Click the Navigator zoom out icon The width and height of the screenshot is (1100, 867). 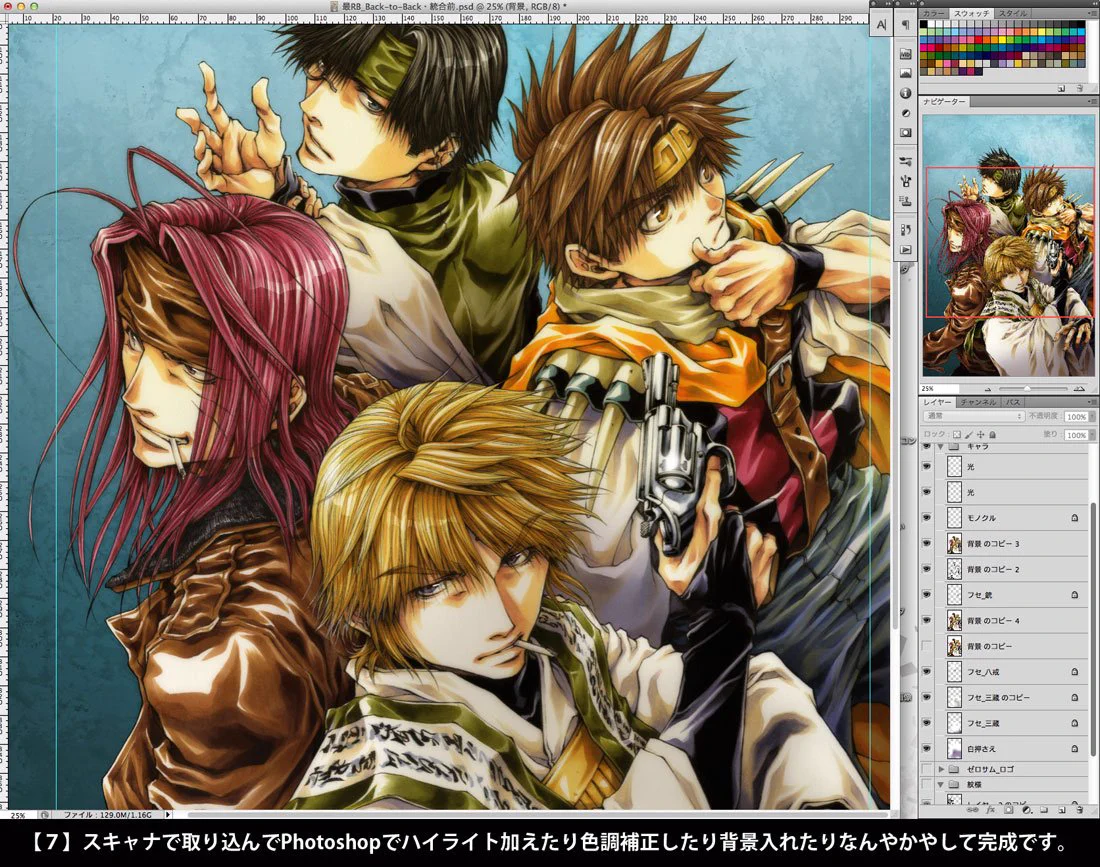click(988, 389)
